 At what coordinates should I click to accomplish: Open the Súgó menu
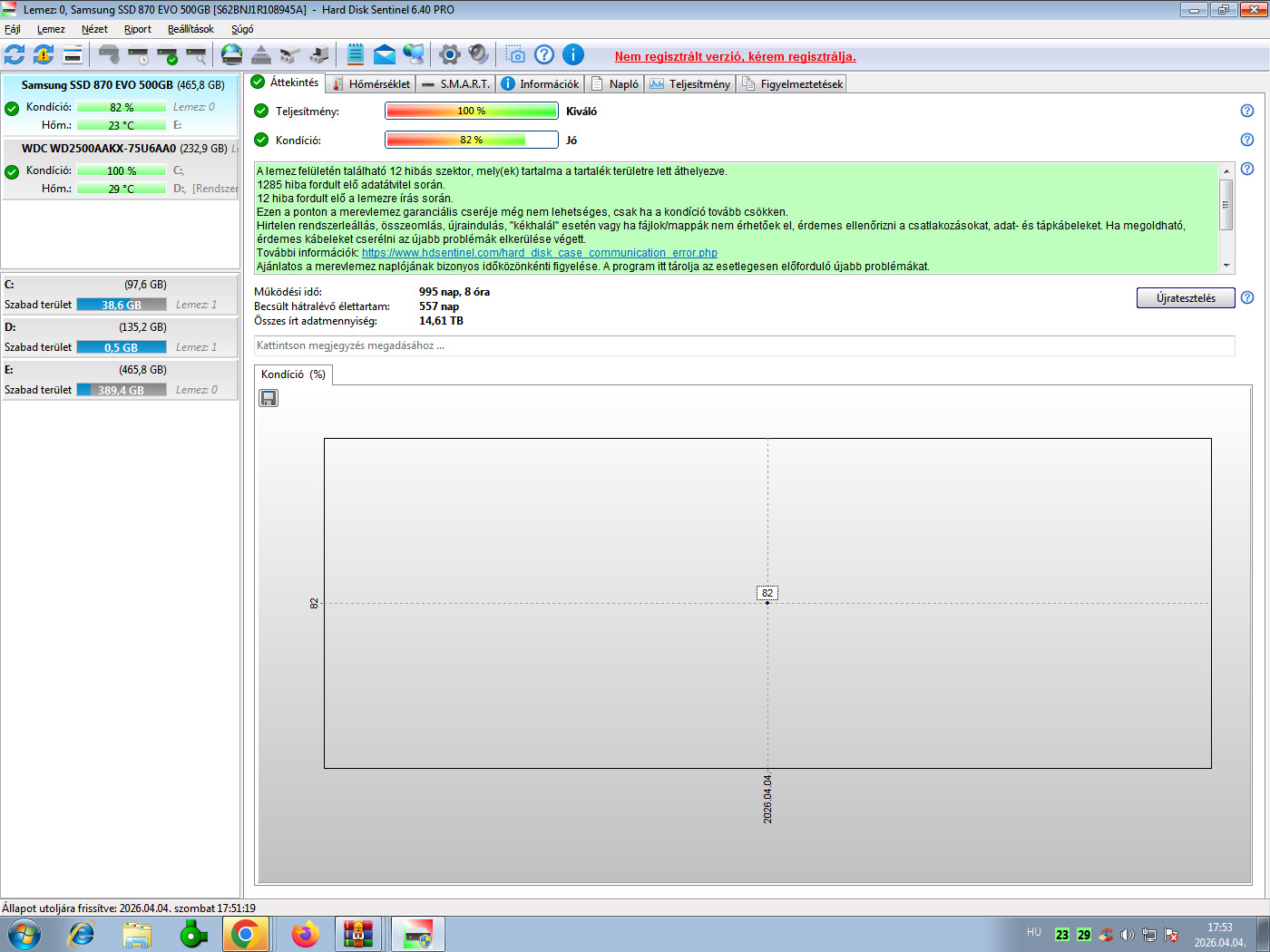coord(242,29)
